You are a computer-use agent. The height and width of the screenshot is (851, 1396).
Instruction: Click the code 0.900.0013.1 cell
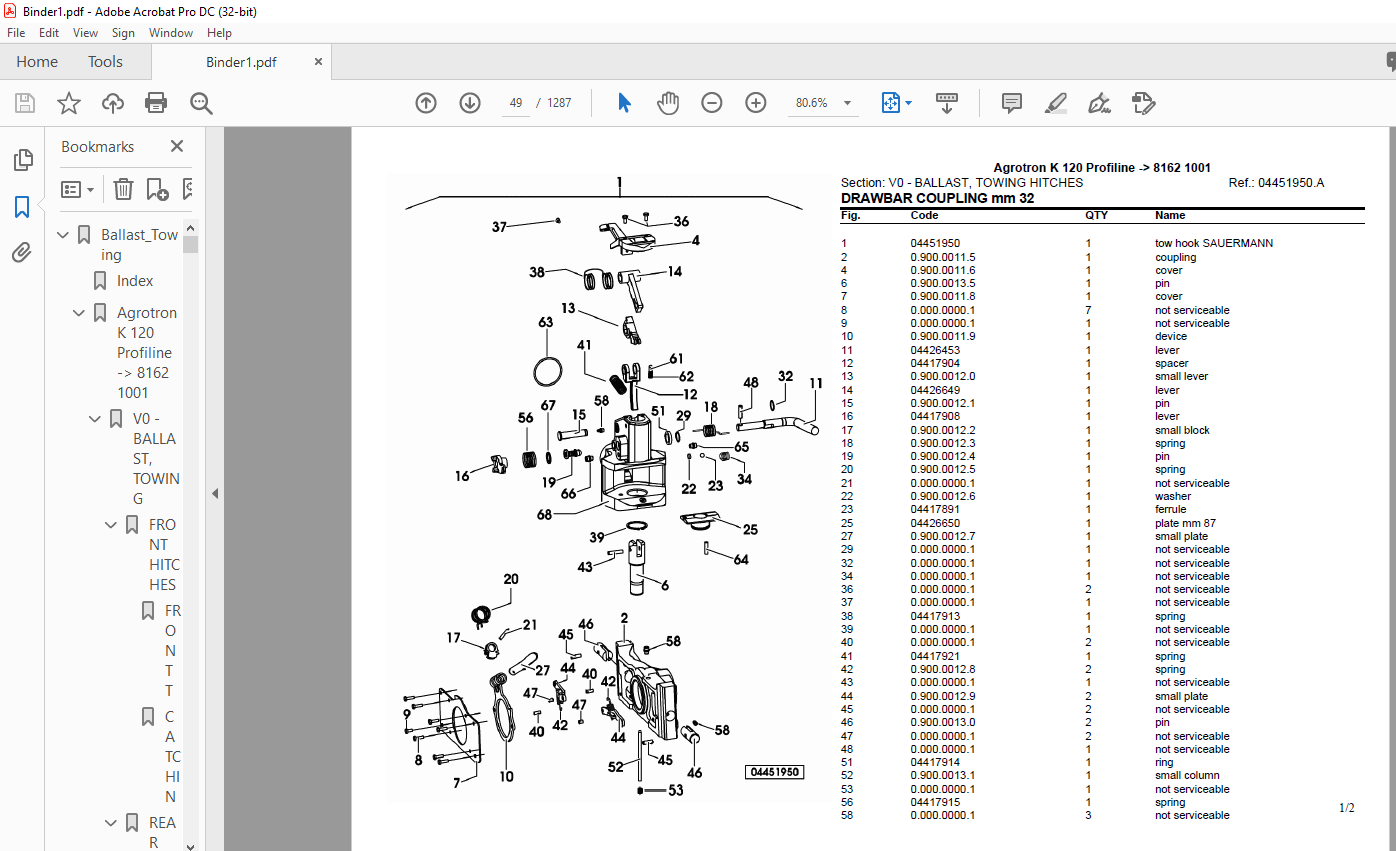(x=942, y=775)
